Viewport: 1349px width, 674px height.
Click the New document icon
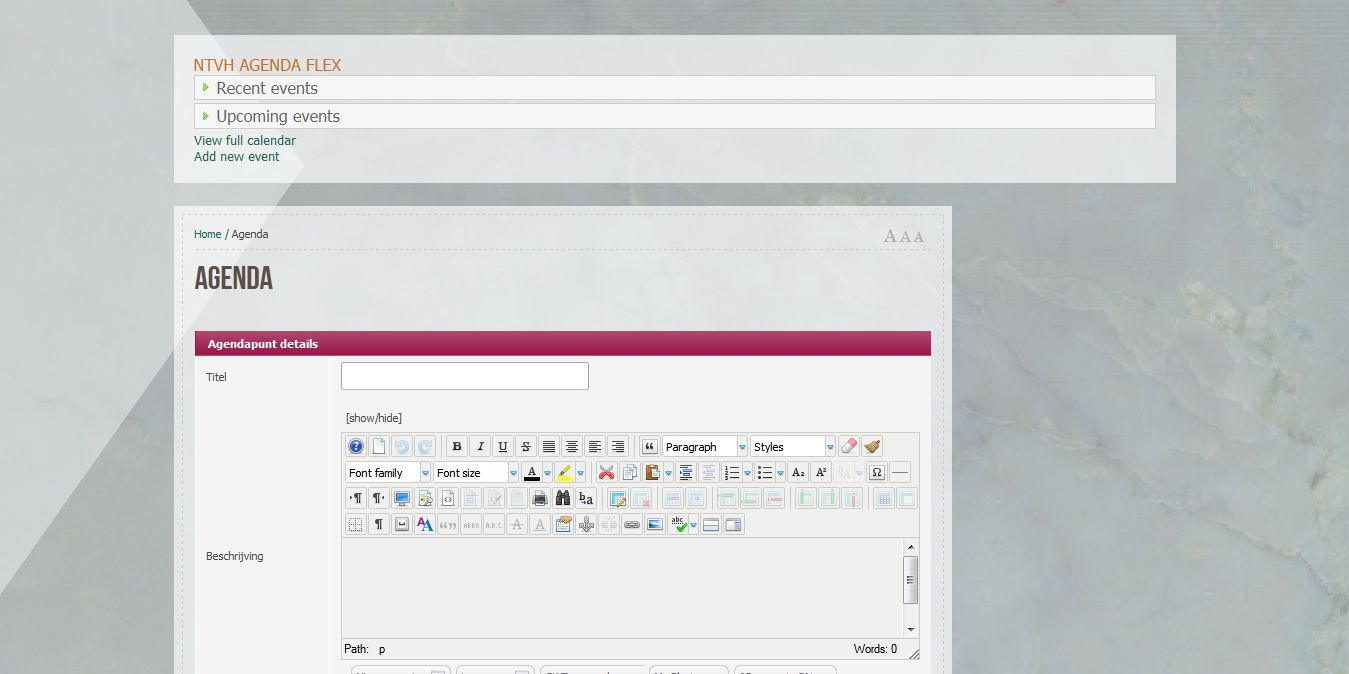pyautogui.click(x=379, y=447)
